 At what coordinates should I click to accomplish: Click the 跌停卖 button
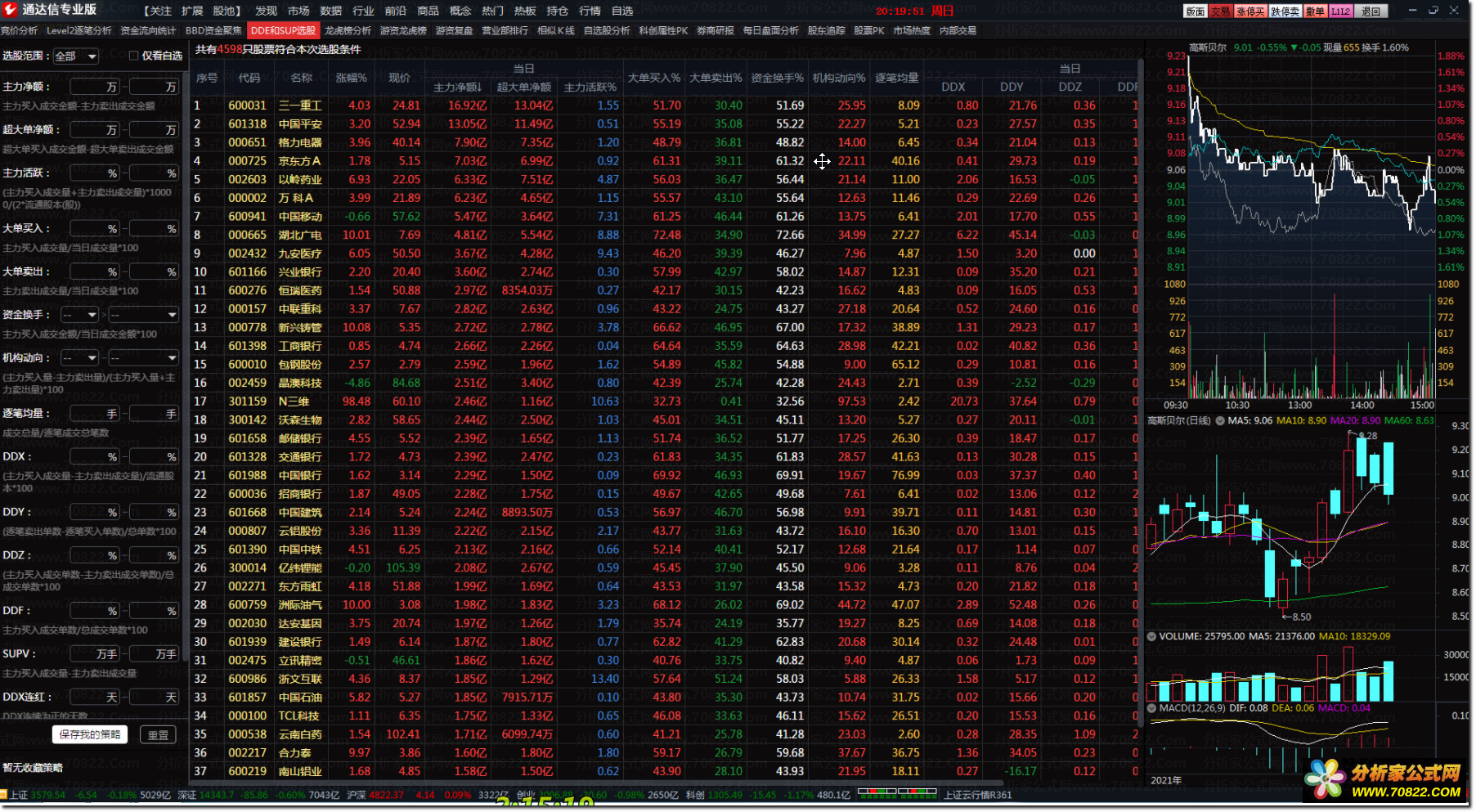1285,11
